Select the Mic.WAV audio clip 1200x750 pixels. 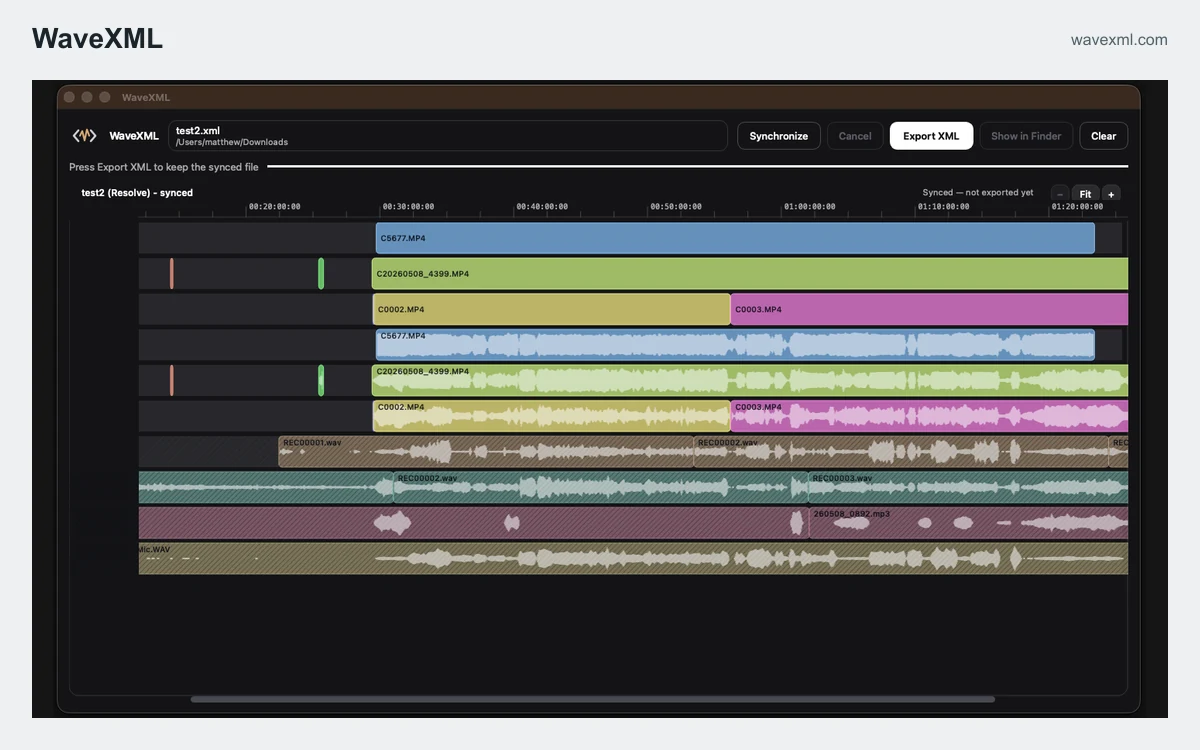point(633,558)
